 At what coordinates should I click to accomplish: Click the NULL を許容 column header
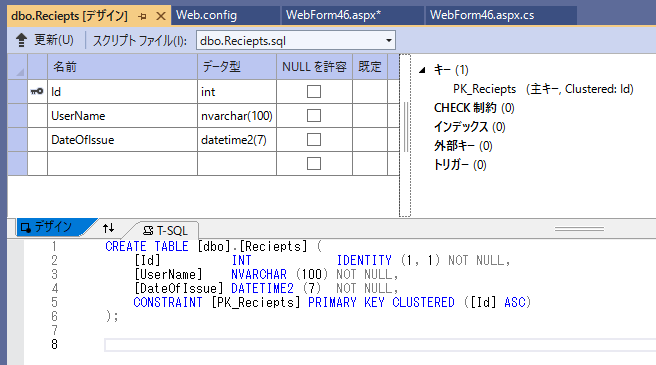point(314,67)
